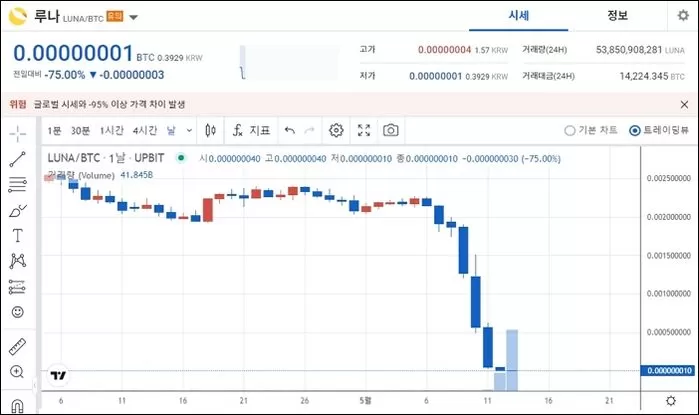Select the trend line drawing tool
The image size is (699, 415).
(18, 159)
